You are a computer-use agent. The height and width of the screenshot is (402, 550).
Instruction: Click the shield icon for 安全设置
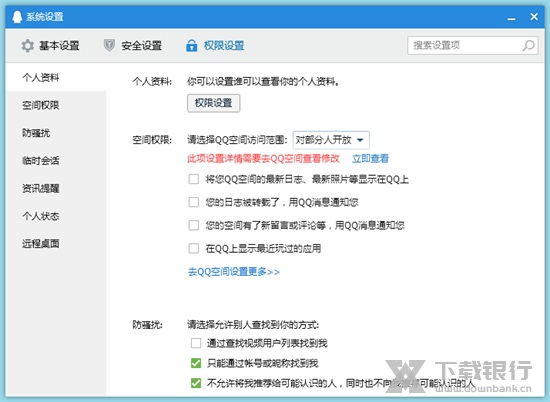tap(109, 45)
